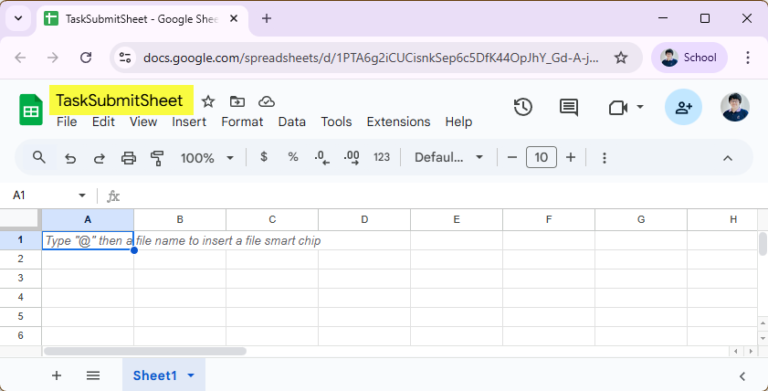768x391 pixels.
Task: Hide the menus with collapse chevron
Action: click(x=728, y=158)
